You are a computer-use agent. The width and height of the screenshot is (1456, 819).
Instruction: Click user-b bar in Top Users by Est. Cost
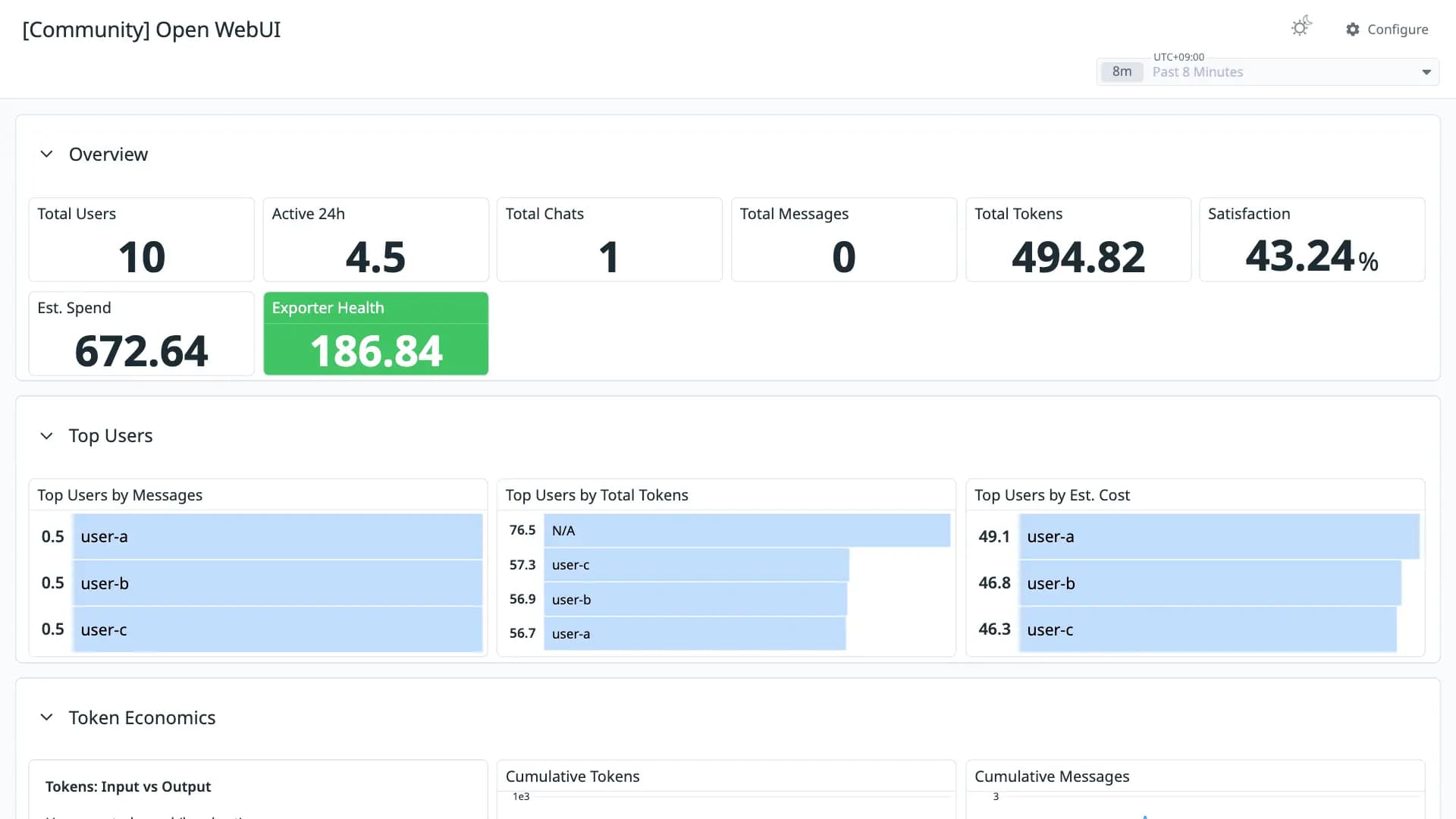[x=1210, y=583]
